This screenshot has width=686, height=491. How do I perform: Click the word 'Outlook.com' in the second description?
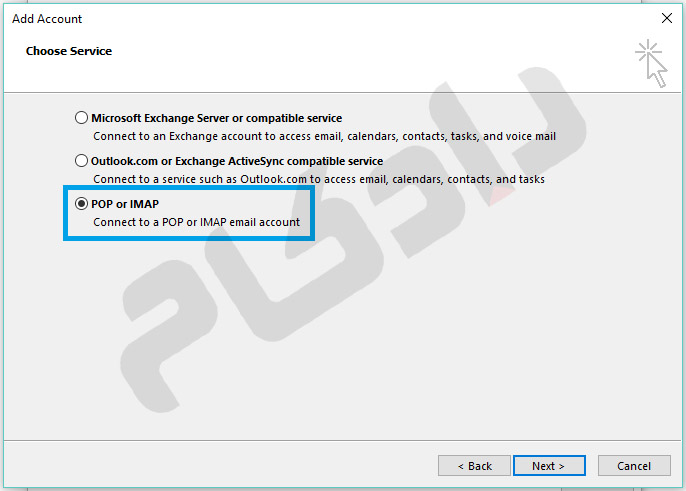pyautogui.click(x=268, y=179)
